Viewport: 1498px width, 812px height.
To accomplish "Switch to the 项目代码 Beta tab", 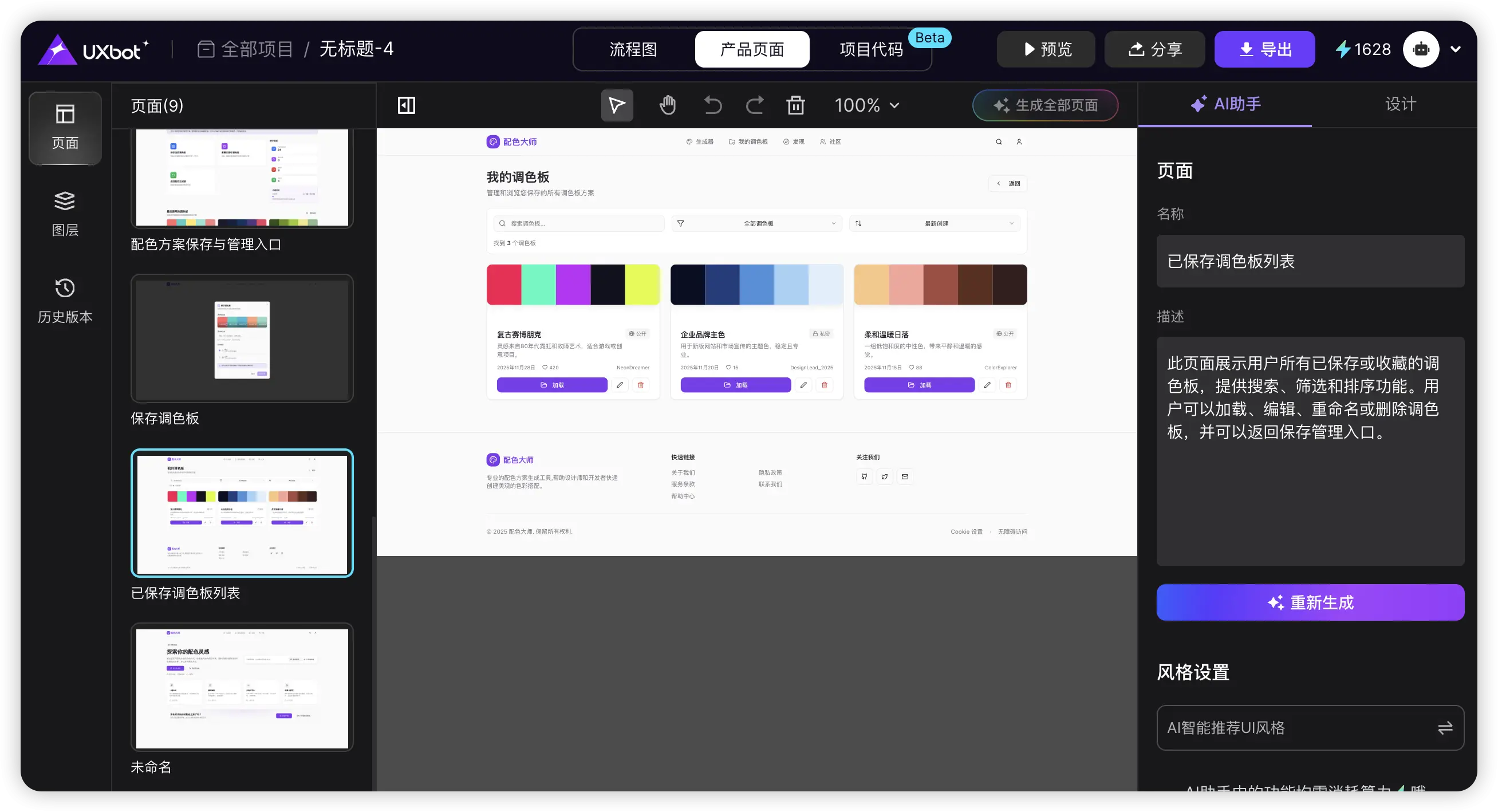I will 870,49.
